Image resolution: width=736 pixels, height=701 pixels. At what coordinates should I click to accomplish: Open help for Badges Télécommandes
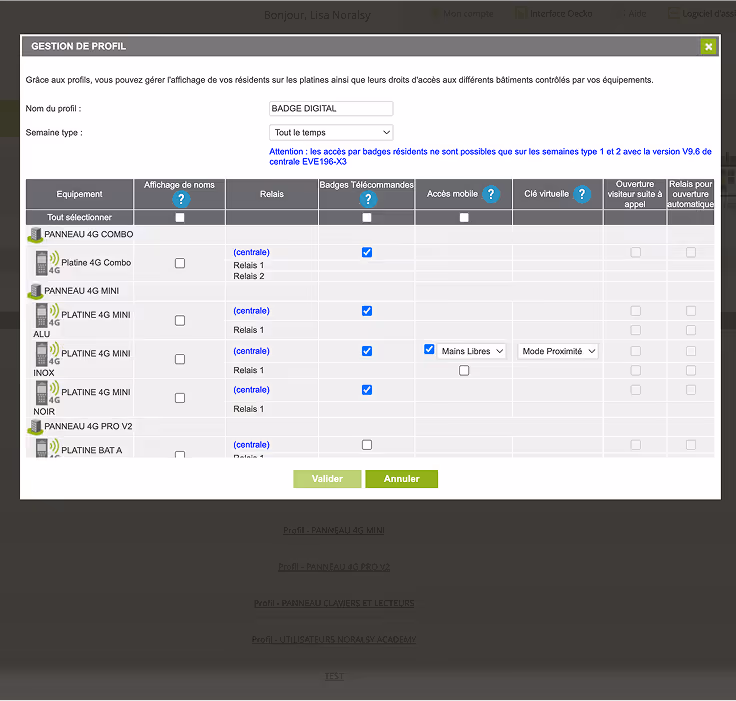click(x=368, y=200)
